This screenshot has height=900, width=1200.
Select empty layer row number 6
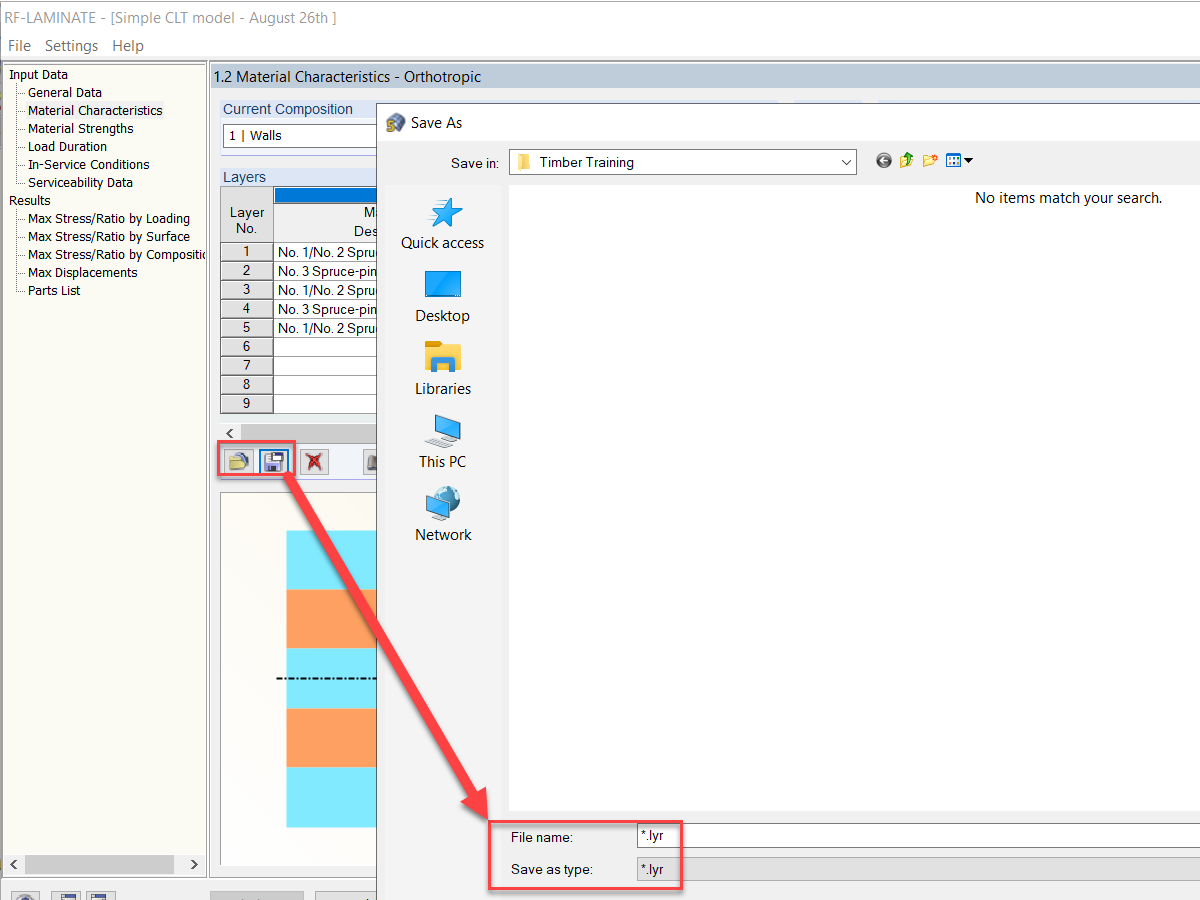(247, 347)
